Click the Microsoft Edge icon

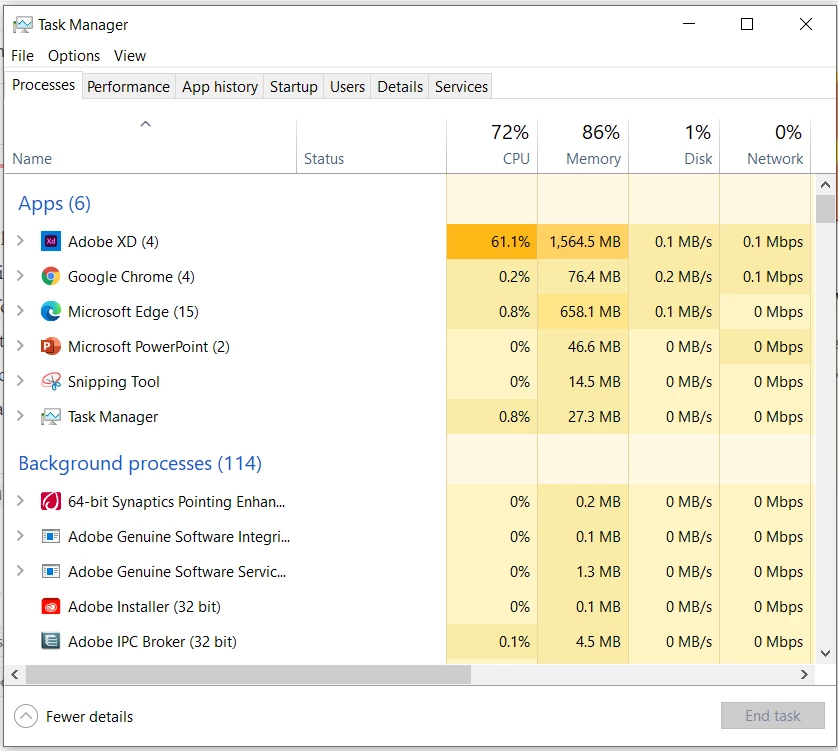point(51,312)
